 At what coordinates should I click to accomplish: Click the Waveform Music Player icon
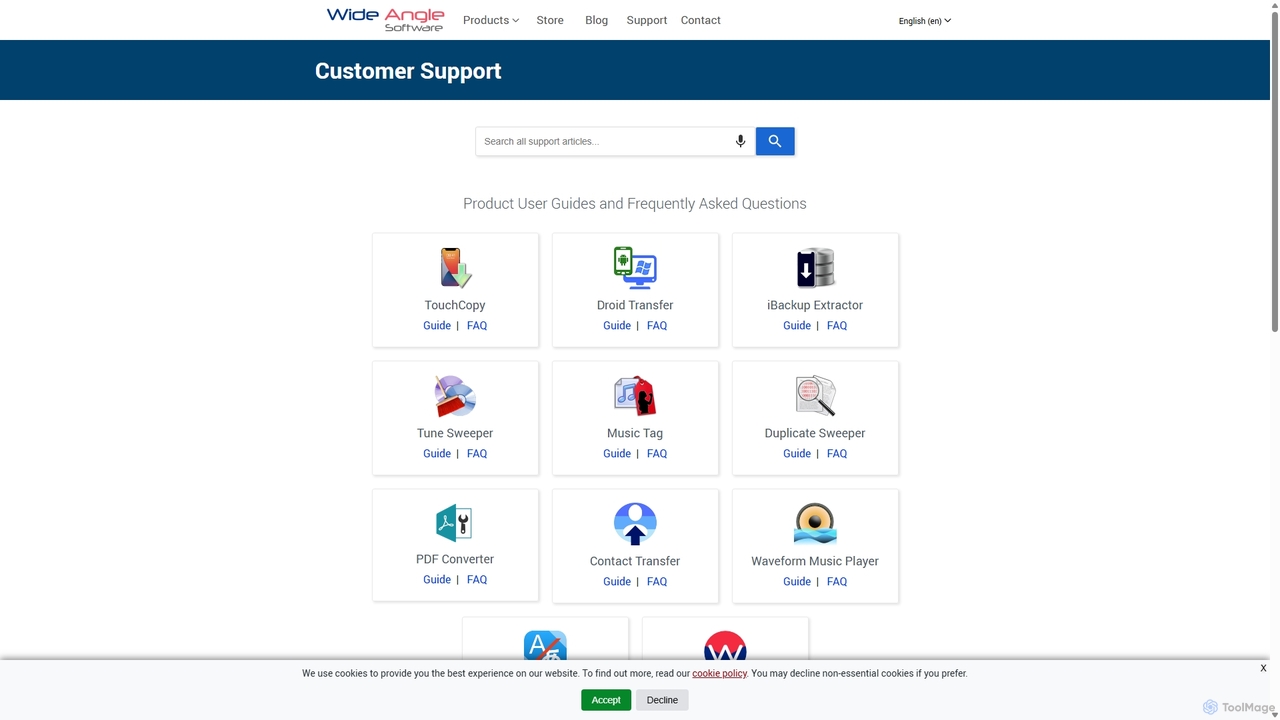point(815,524)
